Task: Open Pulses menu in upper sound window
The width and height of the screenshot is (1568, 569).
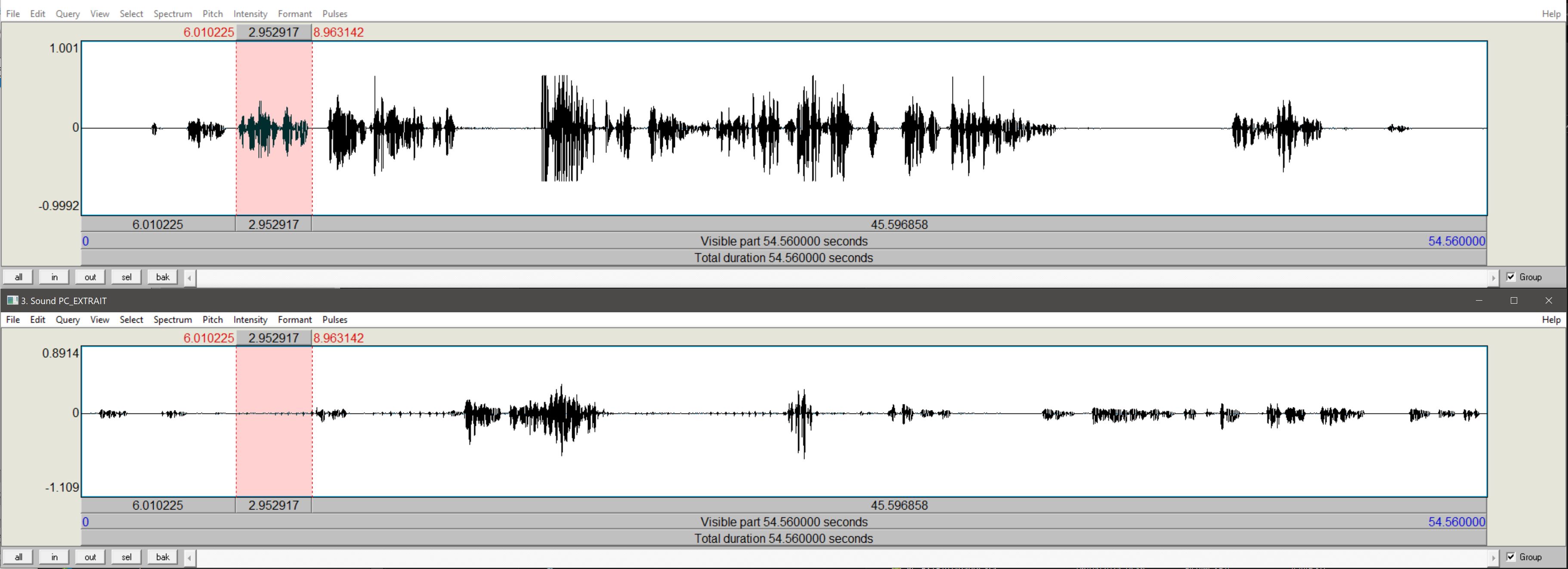Action: [x=335, y=13]
